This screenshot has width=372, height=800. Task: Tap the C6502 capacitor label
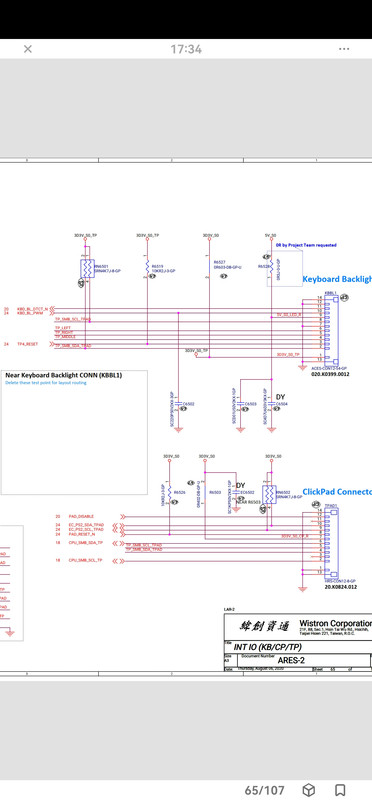(x=189, y=404)
